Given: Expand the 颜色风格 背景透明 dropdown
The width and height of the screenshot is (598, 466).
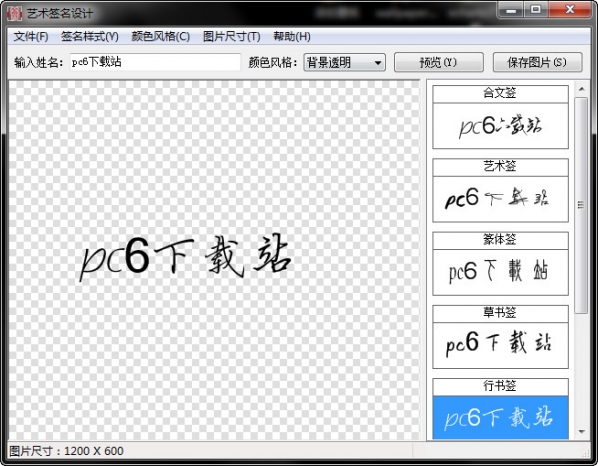Looking at the screenshot, I should 344,63.
